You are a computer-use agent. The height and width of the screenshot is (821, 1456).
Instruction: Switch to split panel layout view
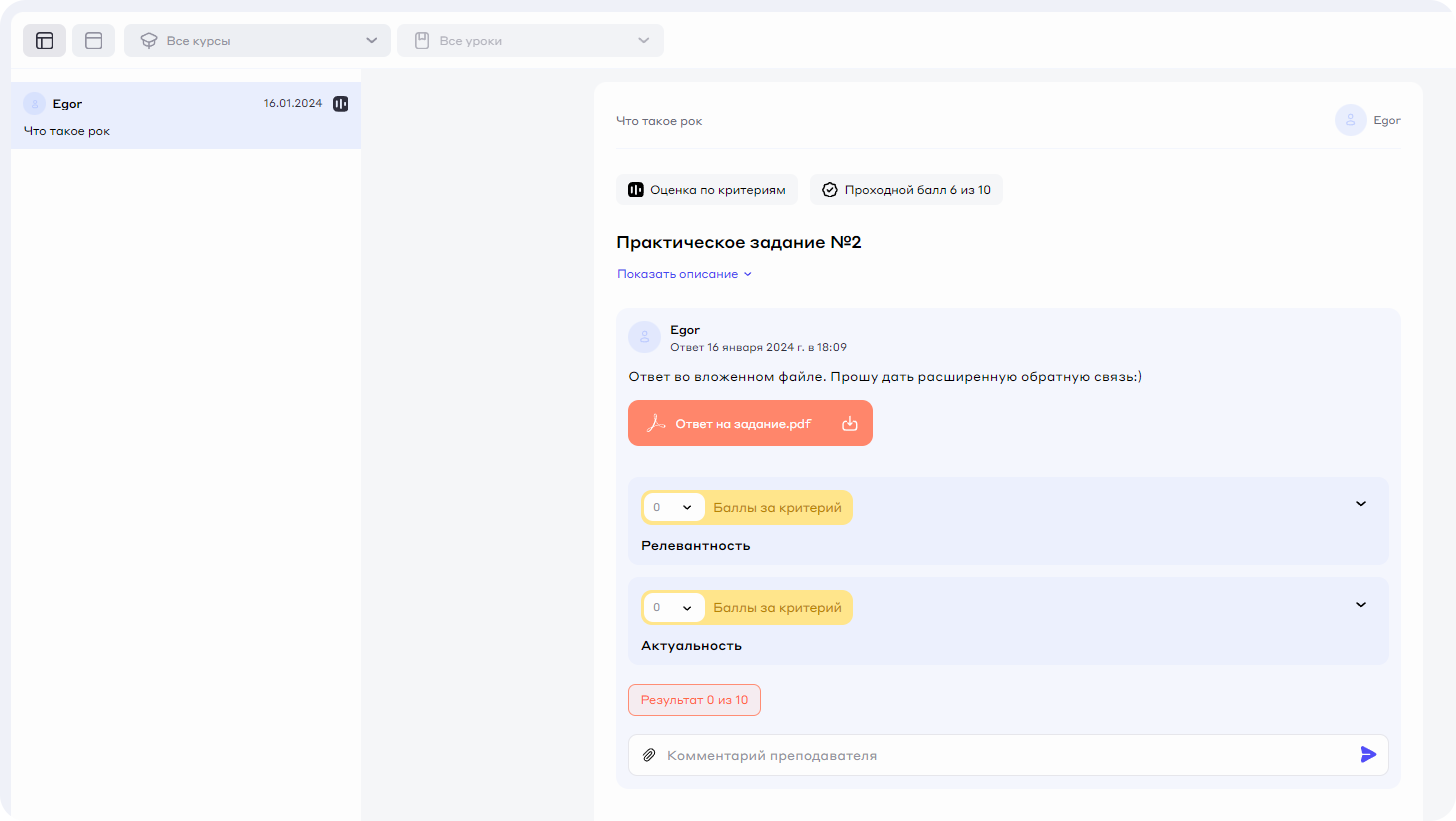(44, 40)
